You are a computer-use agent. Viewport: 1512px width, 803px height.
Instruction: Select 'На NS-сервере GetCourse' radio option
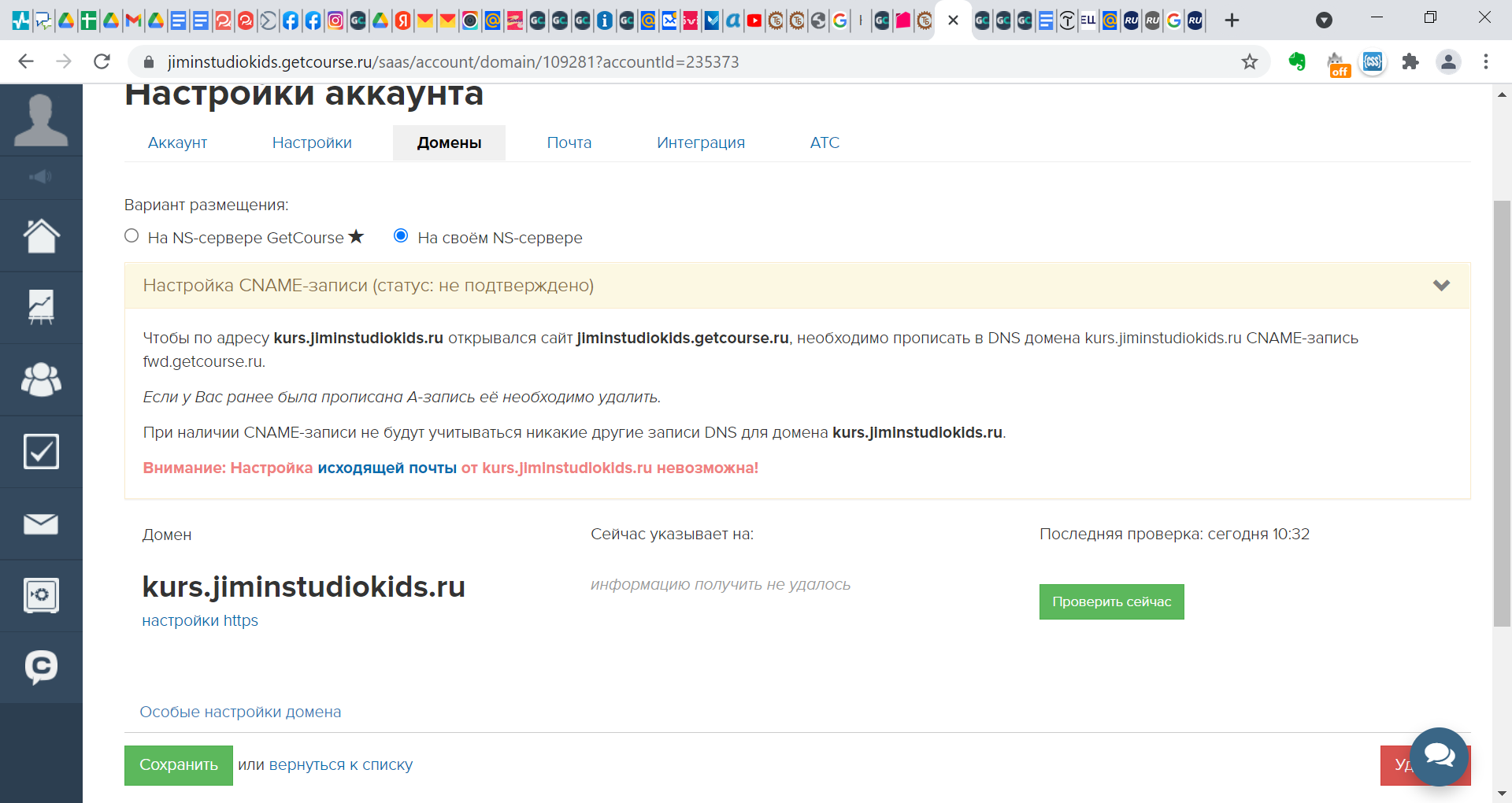point(132,235)
